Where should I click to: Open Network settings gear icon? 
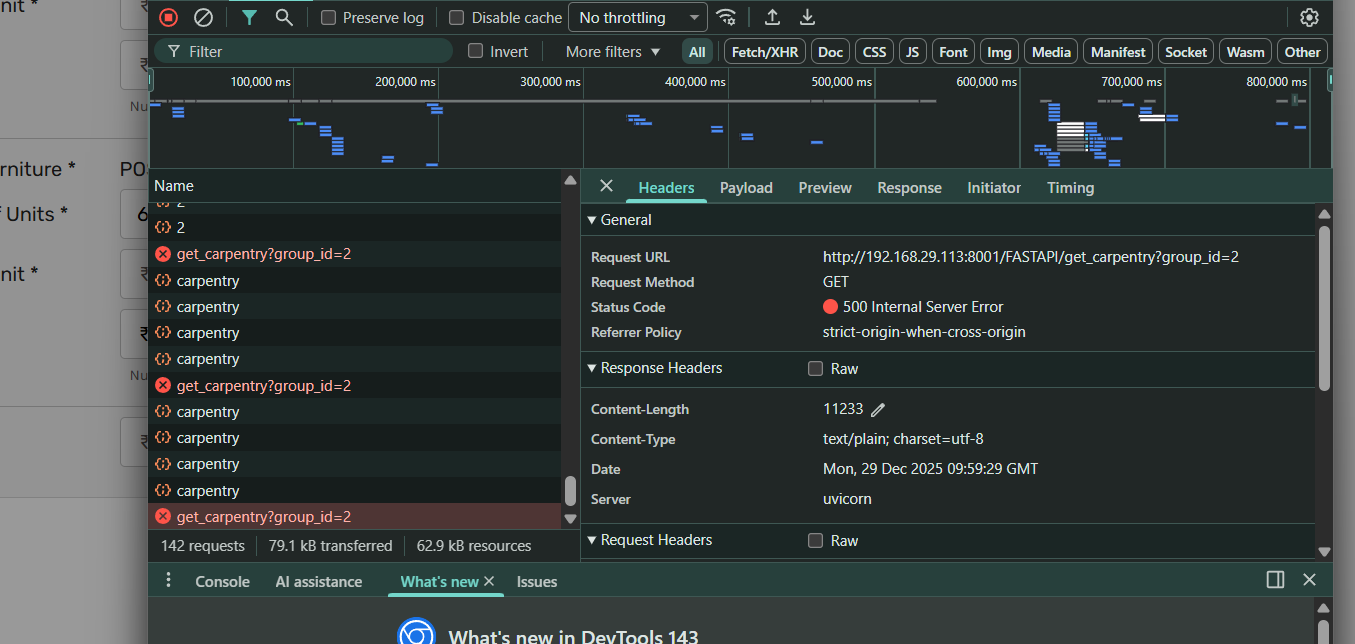coord(1309,17)
